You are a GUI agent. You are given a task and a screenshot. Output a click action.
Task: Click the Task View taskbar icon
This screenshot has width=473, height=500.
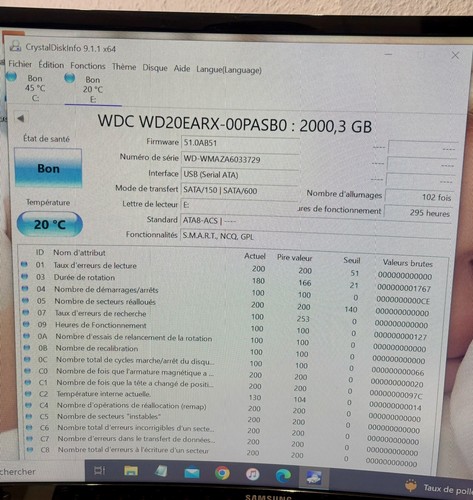[x=99, y=470]
